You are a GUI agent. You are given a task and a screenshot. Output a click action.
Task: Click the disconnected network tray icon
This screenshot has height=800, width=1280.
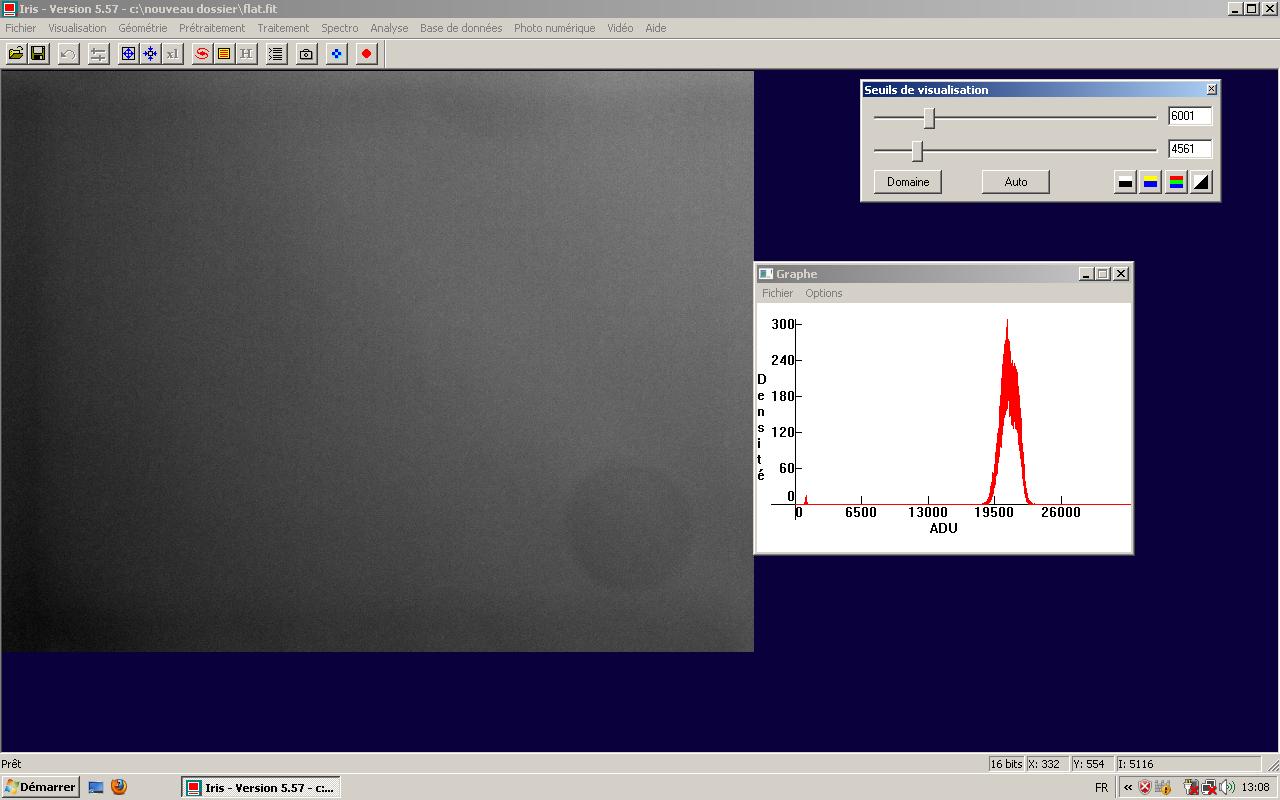pos(1209,787)
